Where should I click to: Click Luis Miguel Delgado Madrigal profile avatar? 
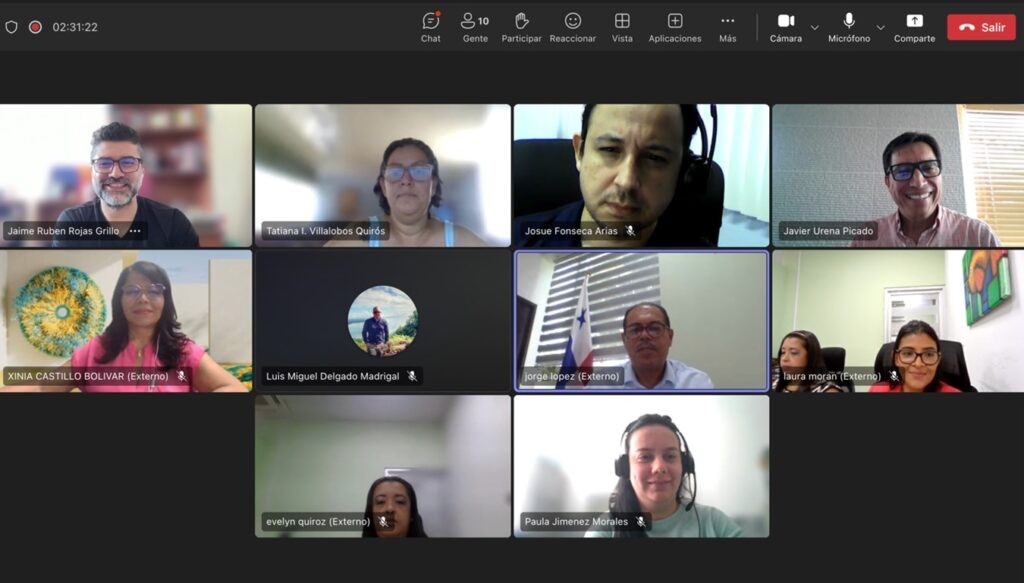click(383, 321)
